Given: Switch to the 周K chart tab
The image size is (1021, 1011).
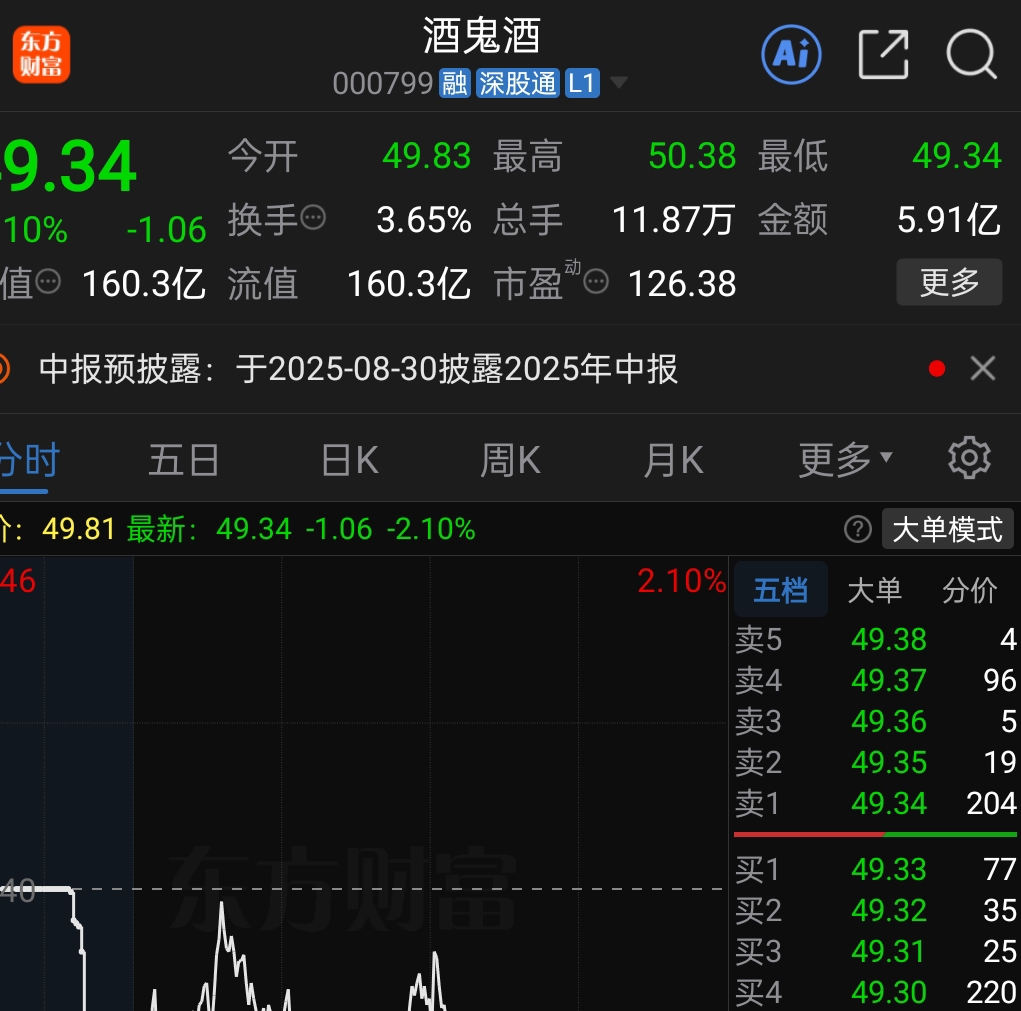Looking at the screenshot, I should pyautogui.click(x=510, y=460).
